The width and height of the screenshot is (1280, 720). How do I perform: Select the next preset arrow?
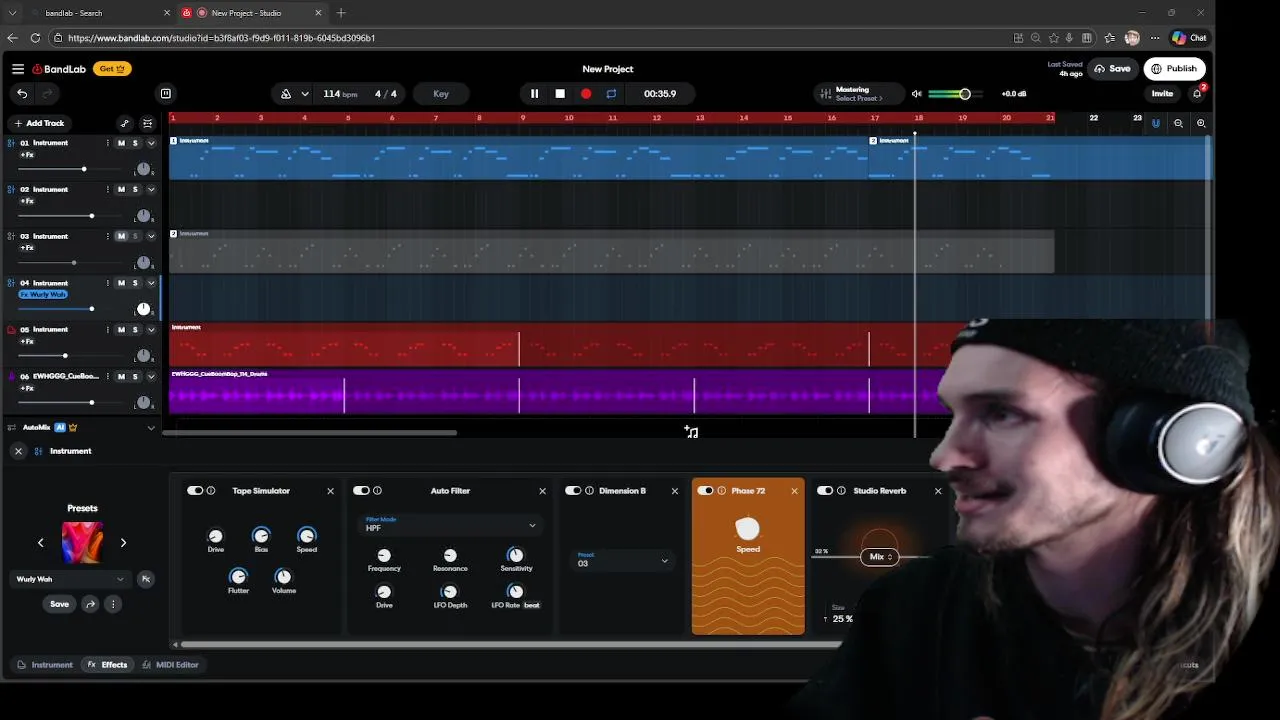[x=123, y=543]
